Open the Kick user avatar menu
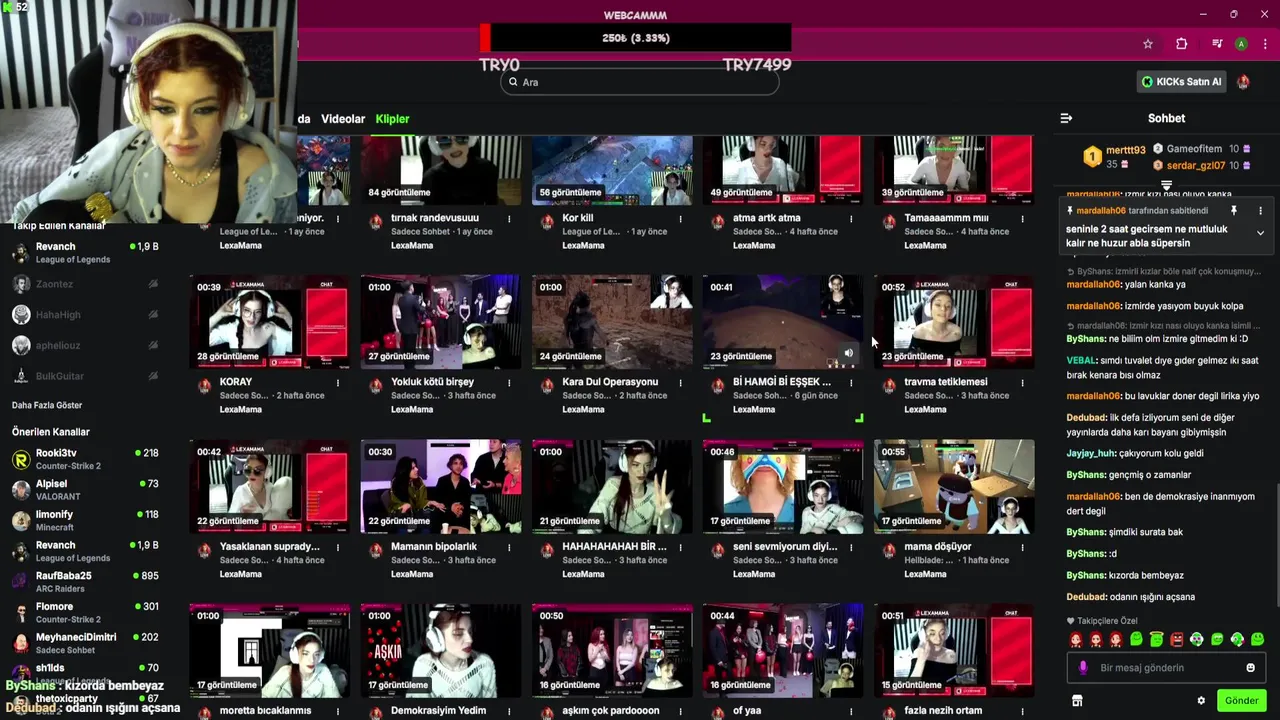The height and width of the screenshot is (720, 1280). click(x=1243, y=82)
